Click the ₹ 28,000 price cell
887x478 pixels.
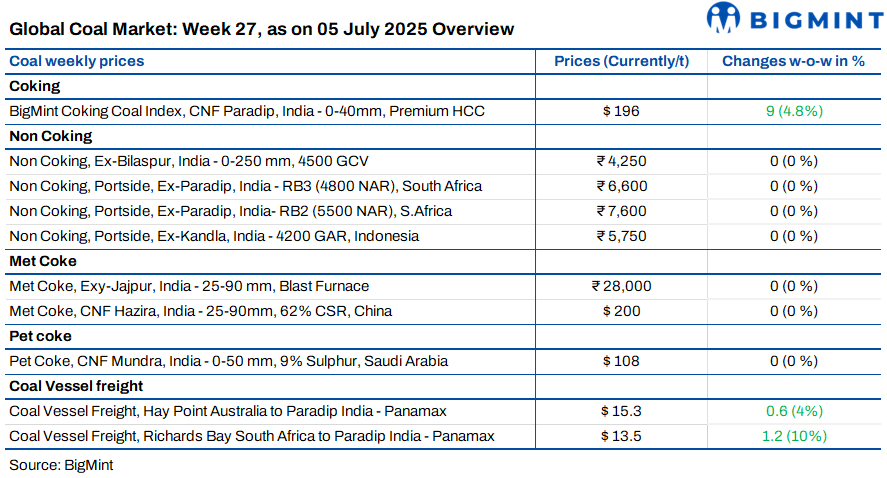click(621, 286)
